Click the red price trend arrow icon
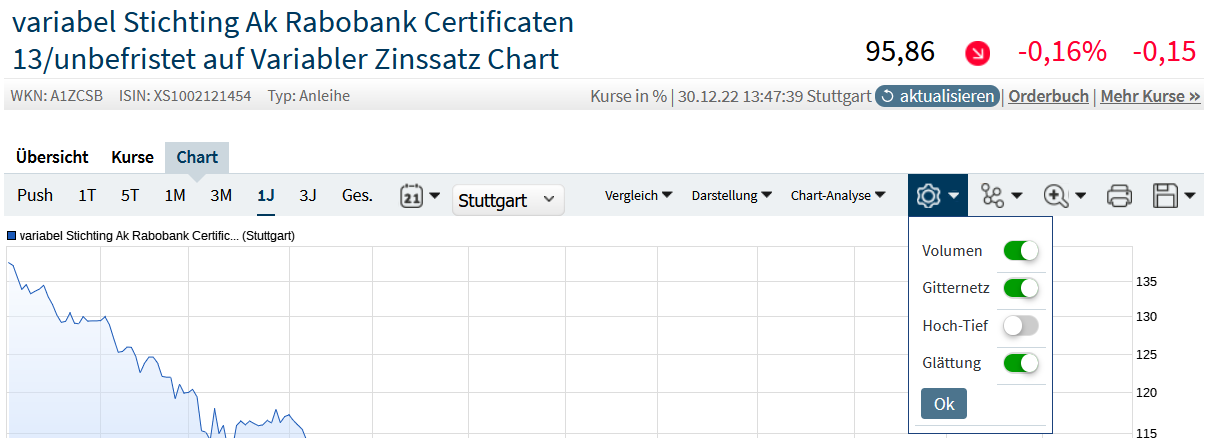The width and height of the screenshot is (1208, 438). pyautogui.click(x=977, y=53)
